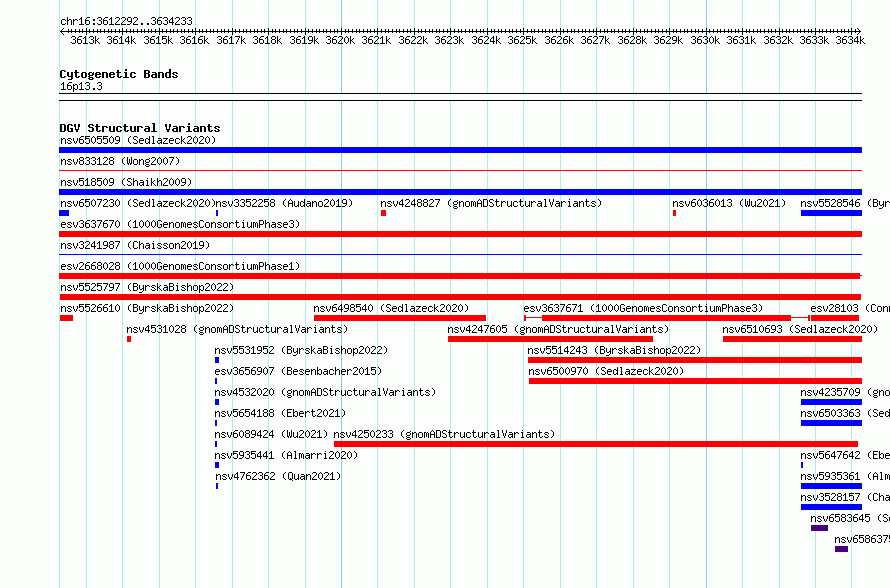Click the short red bar of nsv5526610
The image size is (890, 588).
coord(66,318)
